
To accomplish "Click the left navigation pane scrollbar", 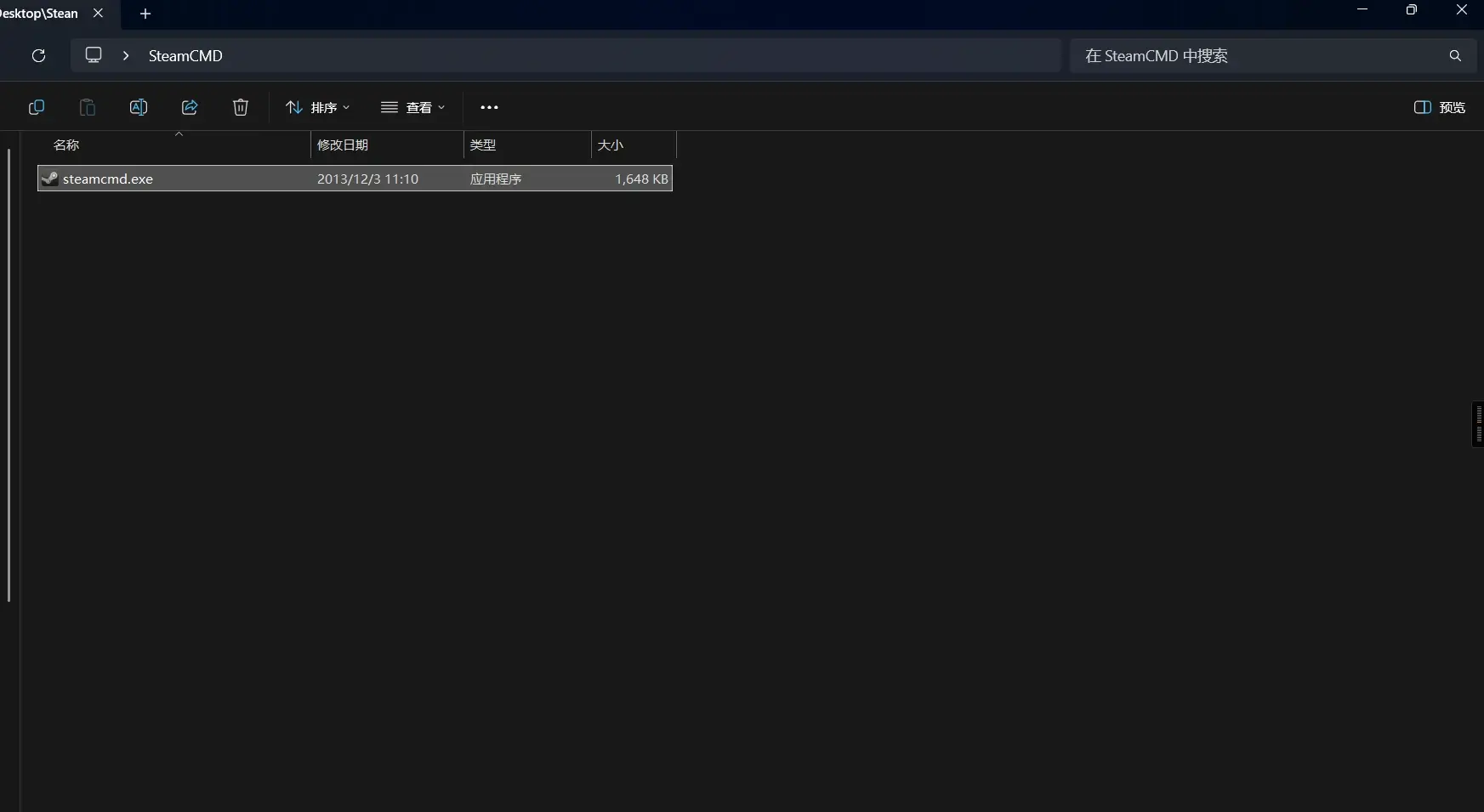I will (x=9, y=375).
